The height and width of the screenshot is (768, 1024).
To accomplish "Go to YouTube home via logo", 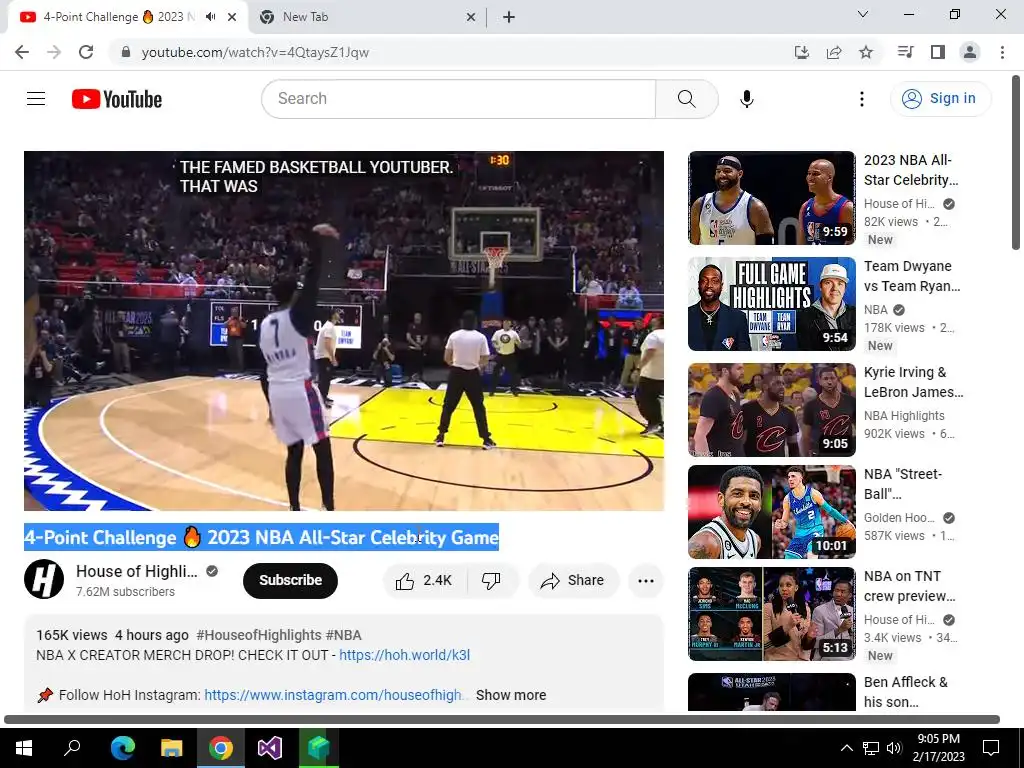I will [x=117, y=99].
